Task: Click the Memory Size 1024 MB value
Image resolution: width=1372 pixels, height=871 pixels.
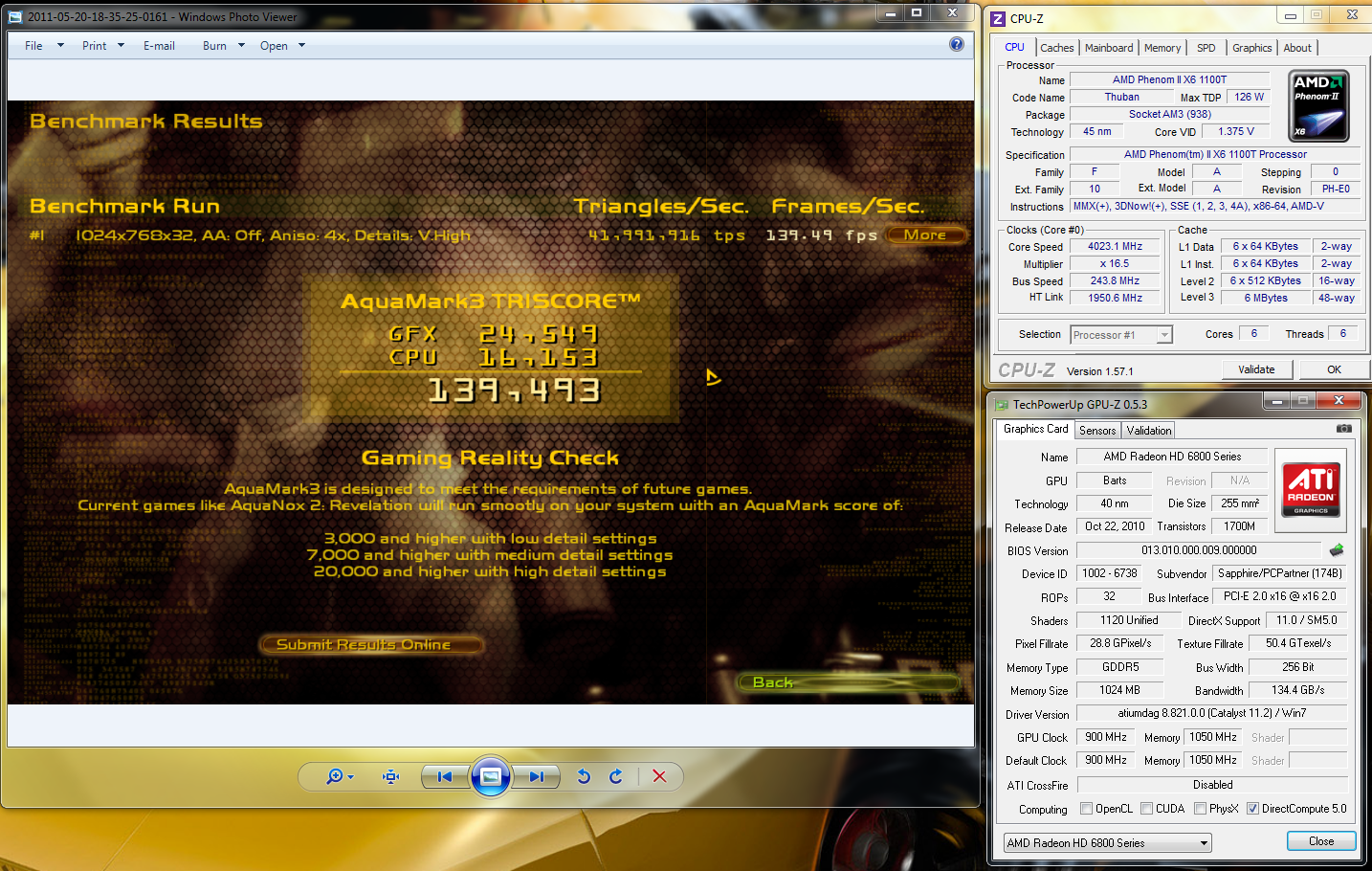Action: 1119,690
